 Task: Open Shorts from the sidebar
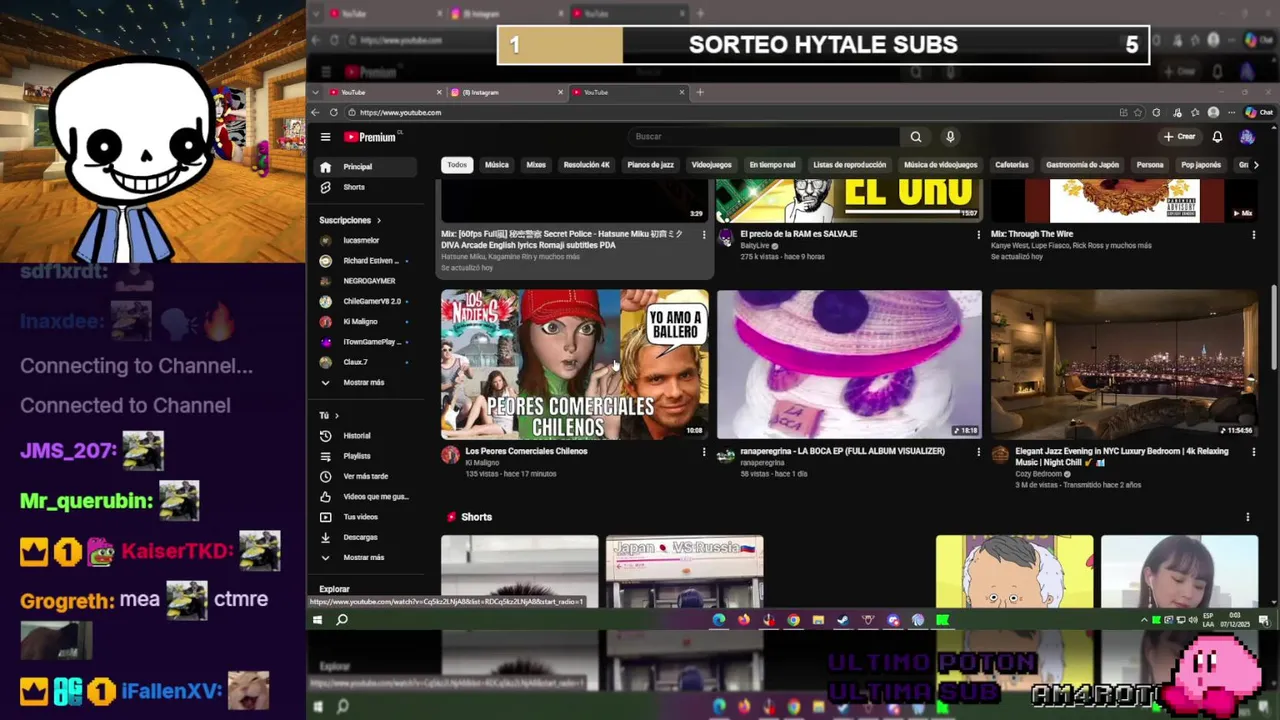click(363, 187)
